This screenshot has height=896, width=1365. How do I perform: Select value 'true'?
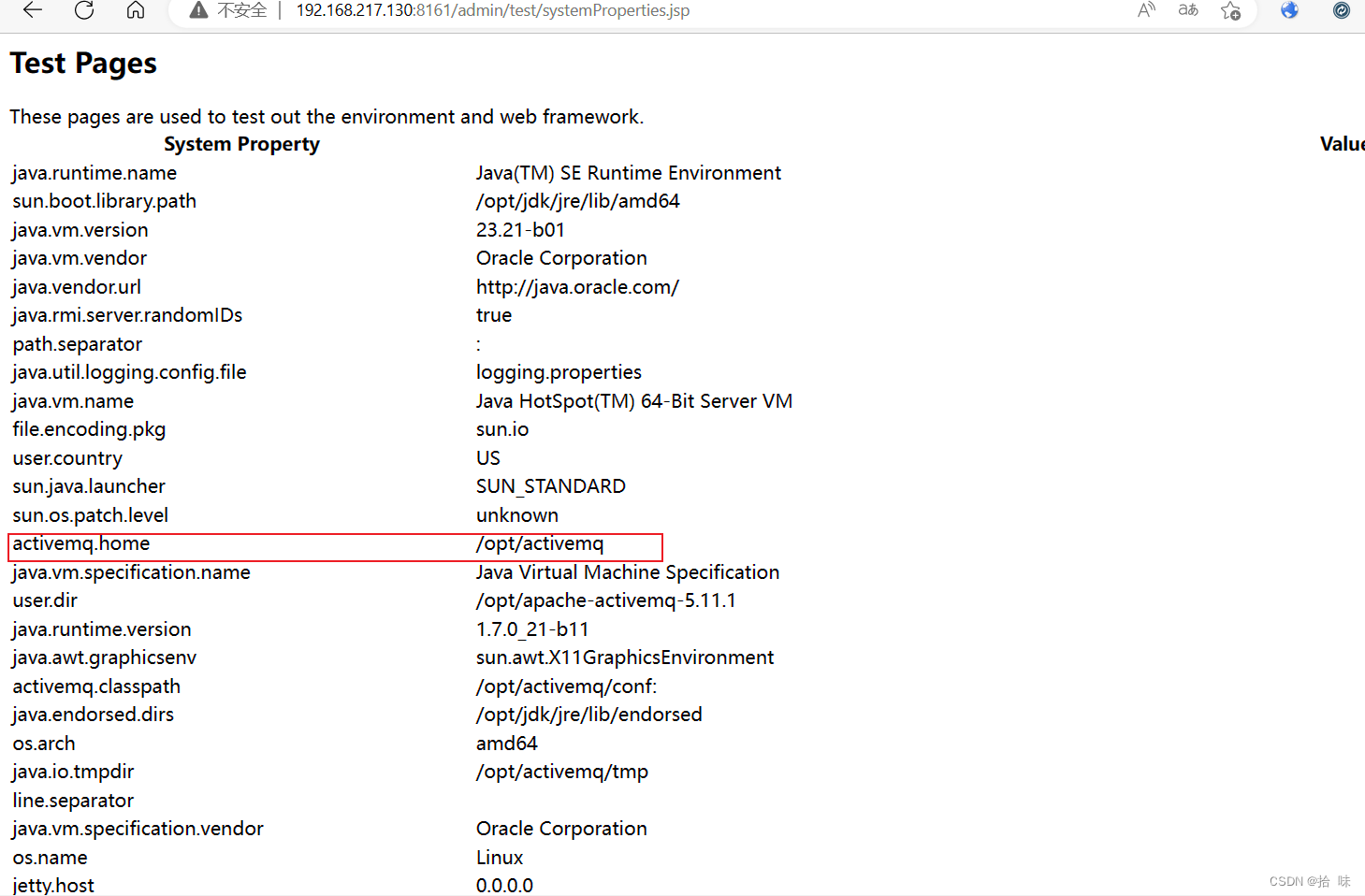click(494, 315)
